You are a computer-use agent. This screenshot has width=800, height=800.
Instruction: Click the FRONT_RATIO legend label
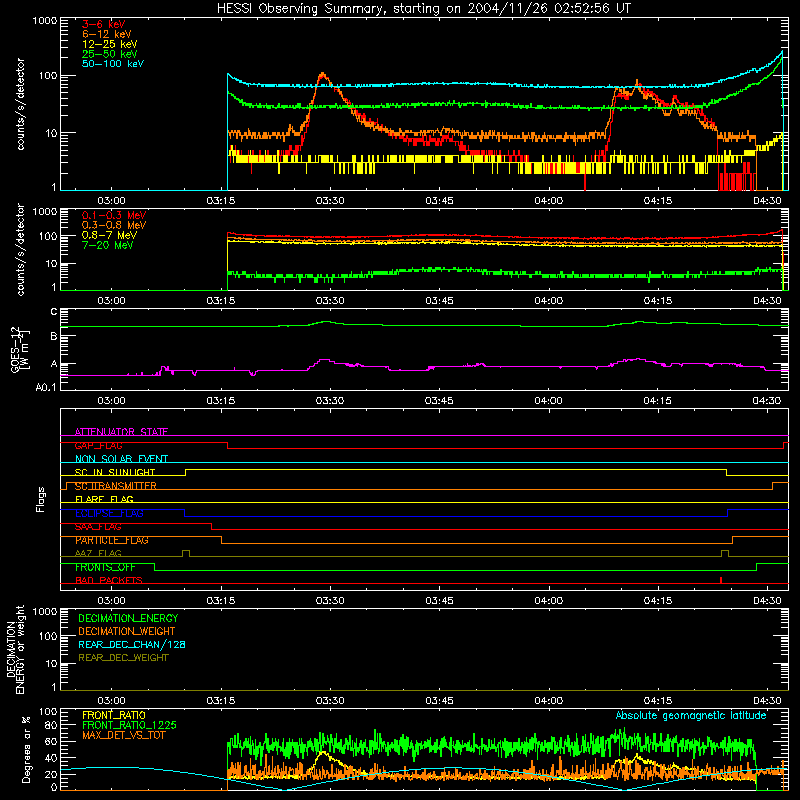(x=114, y=715)
